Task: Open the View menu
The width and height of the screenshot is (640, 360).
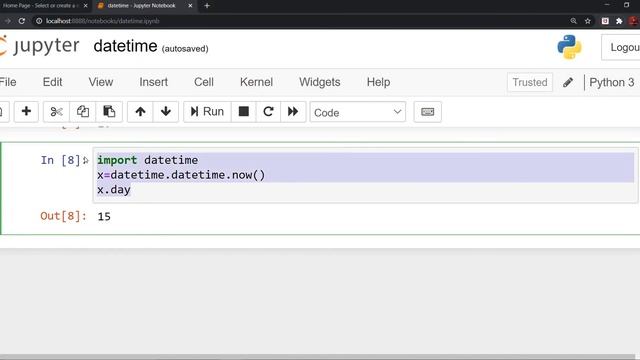Action: click(x=100, y=82)
